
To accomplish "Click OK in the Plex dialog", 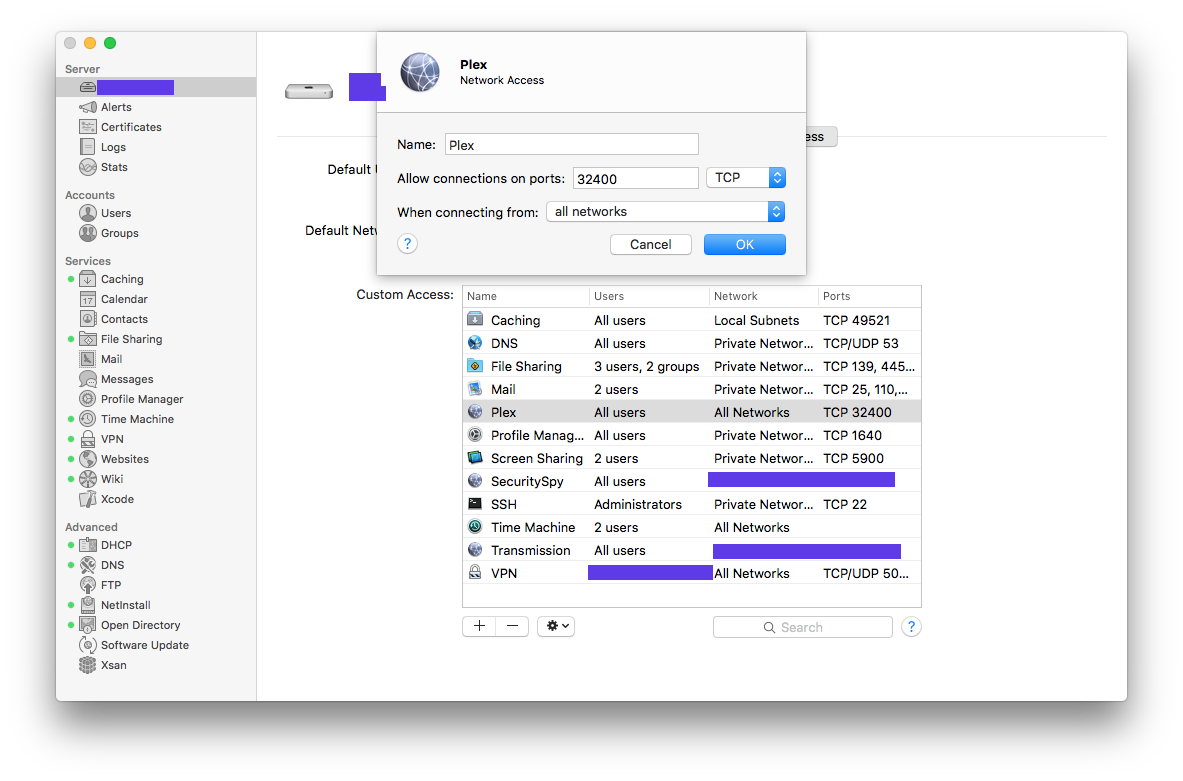I will click(745, 244).
